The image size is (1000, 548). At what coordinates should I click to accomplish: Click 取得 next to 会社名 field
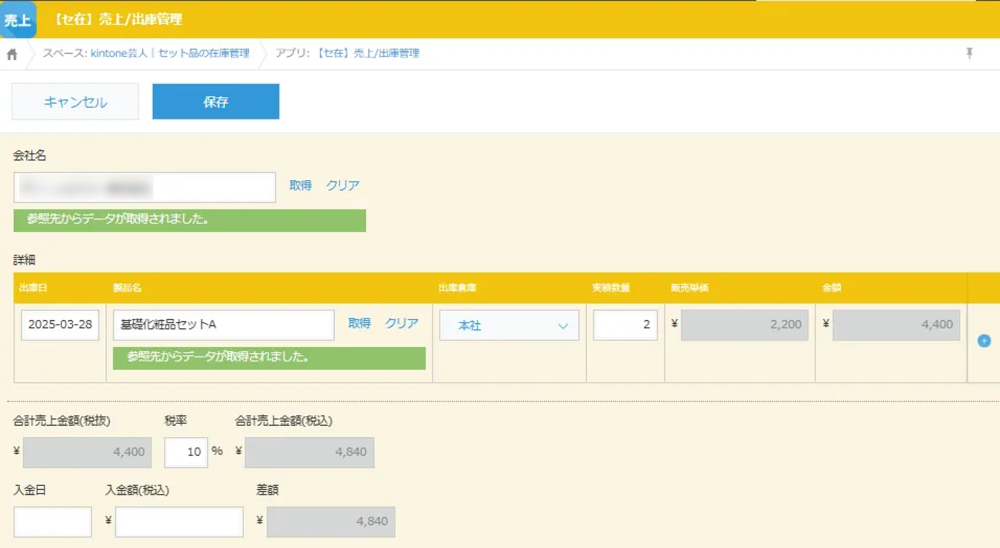(300, 185)
